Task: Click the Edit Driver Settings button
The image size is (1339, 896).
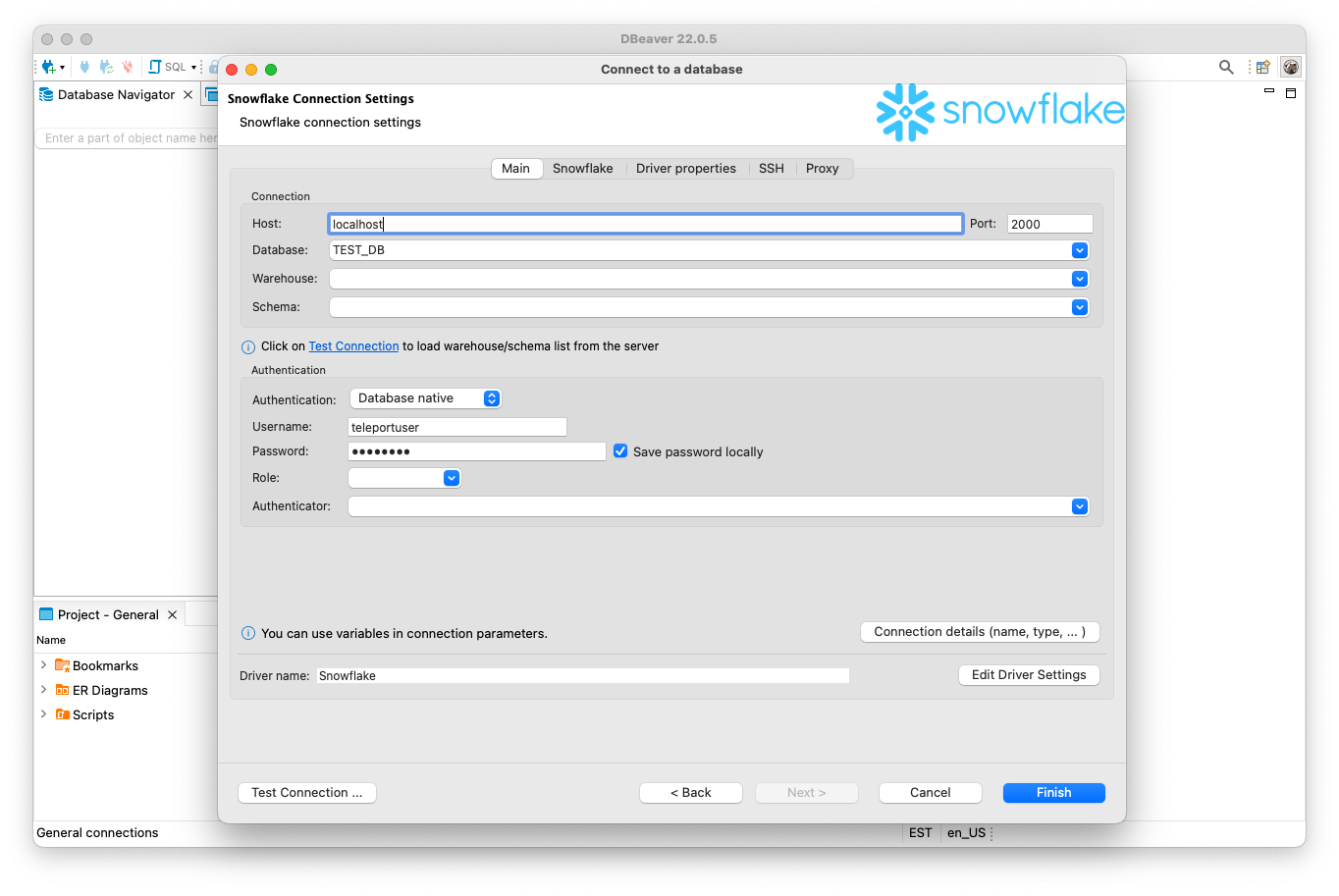Action: [x=1028, y=675]
